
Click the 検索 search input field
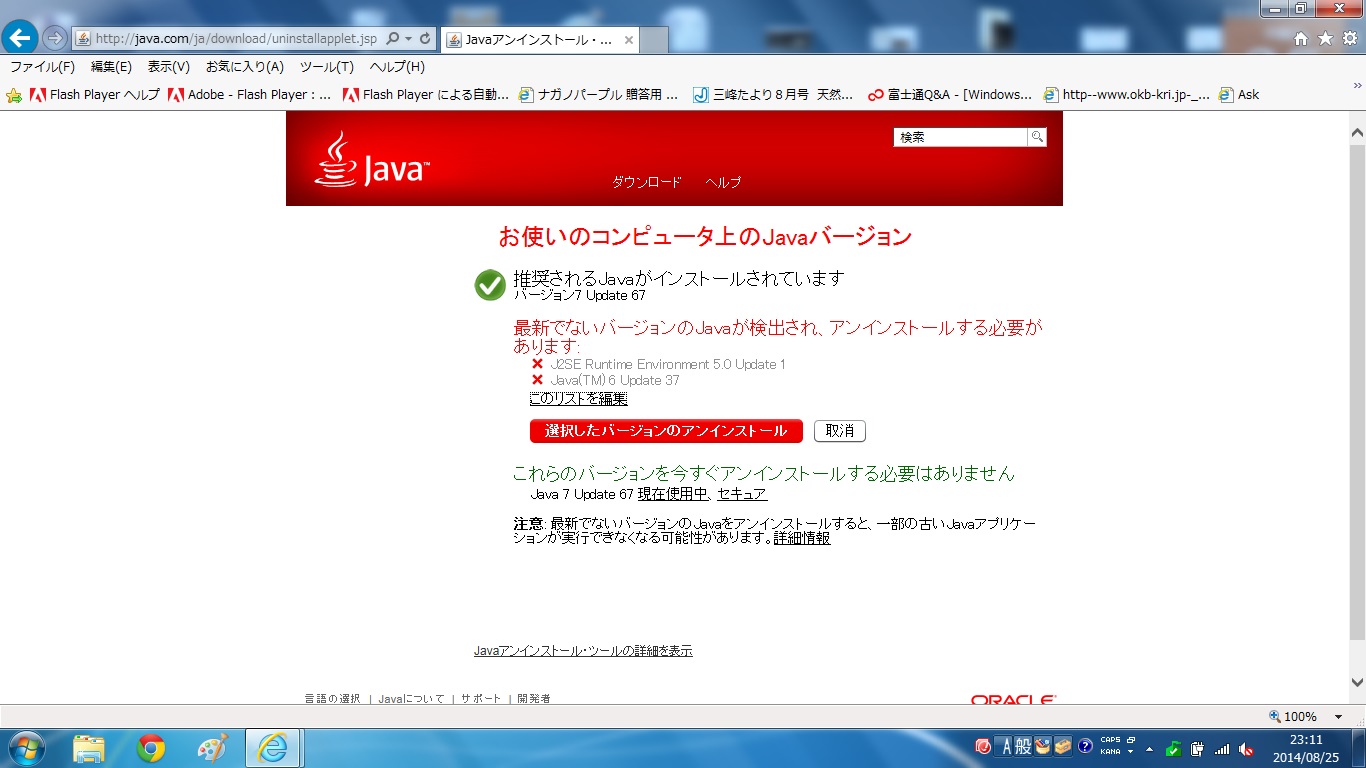pos(960,137)
